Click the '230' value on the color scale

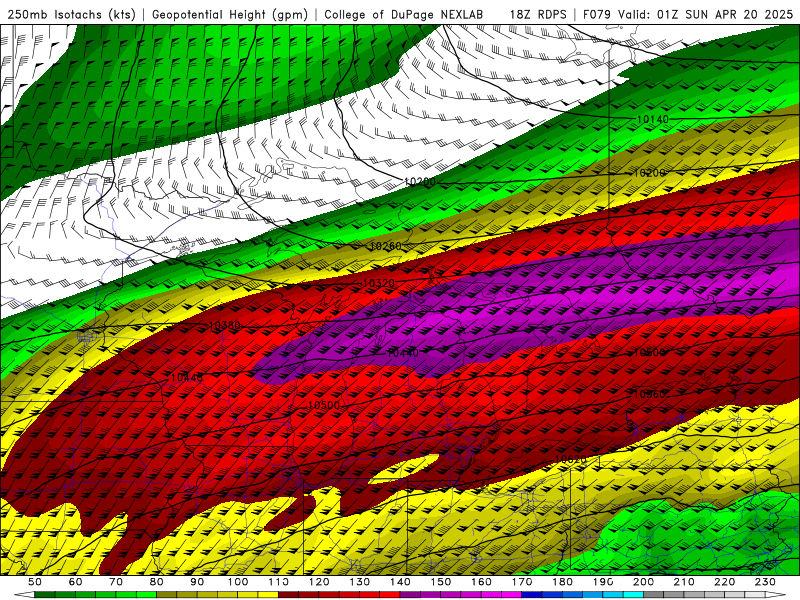(x=766, y=582)
